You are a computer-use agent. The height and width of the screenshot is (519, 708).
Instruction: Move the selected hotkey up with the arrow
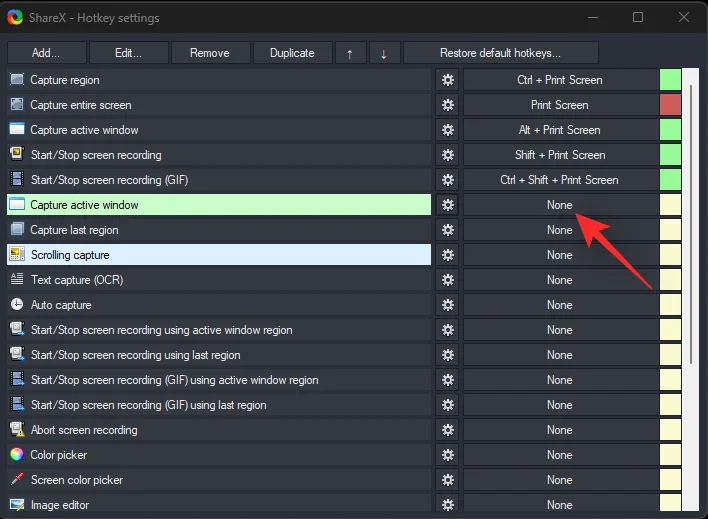point(349,53)
